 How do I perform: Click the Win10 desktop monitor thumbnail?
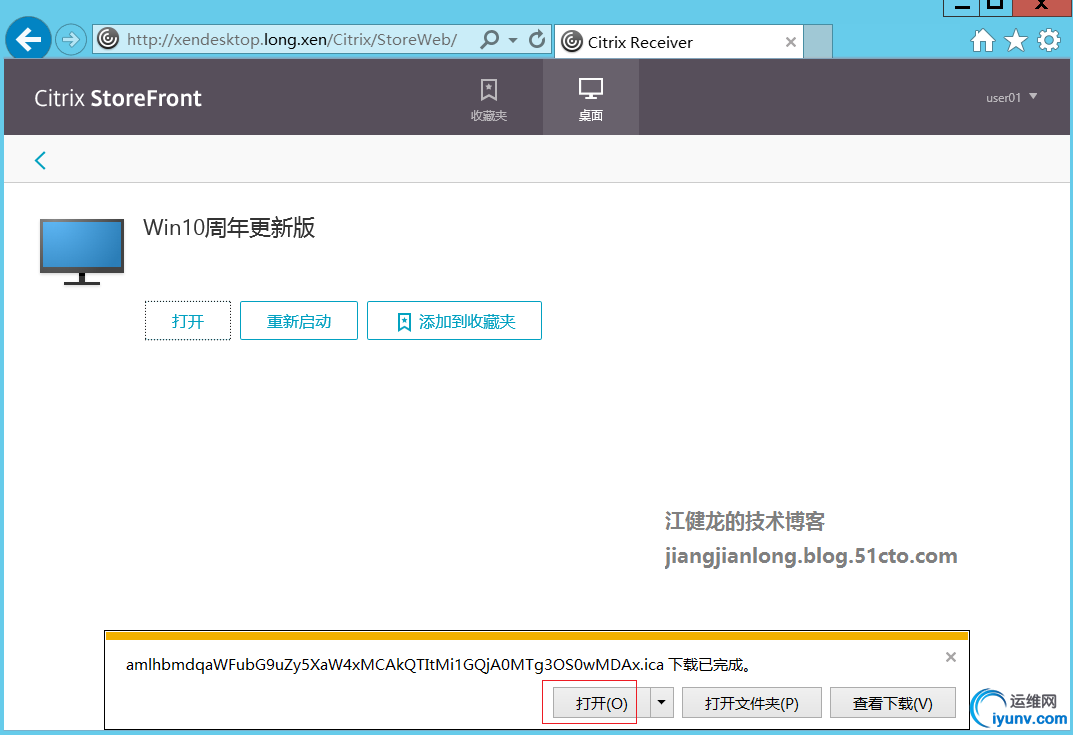[82, 251]
